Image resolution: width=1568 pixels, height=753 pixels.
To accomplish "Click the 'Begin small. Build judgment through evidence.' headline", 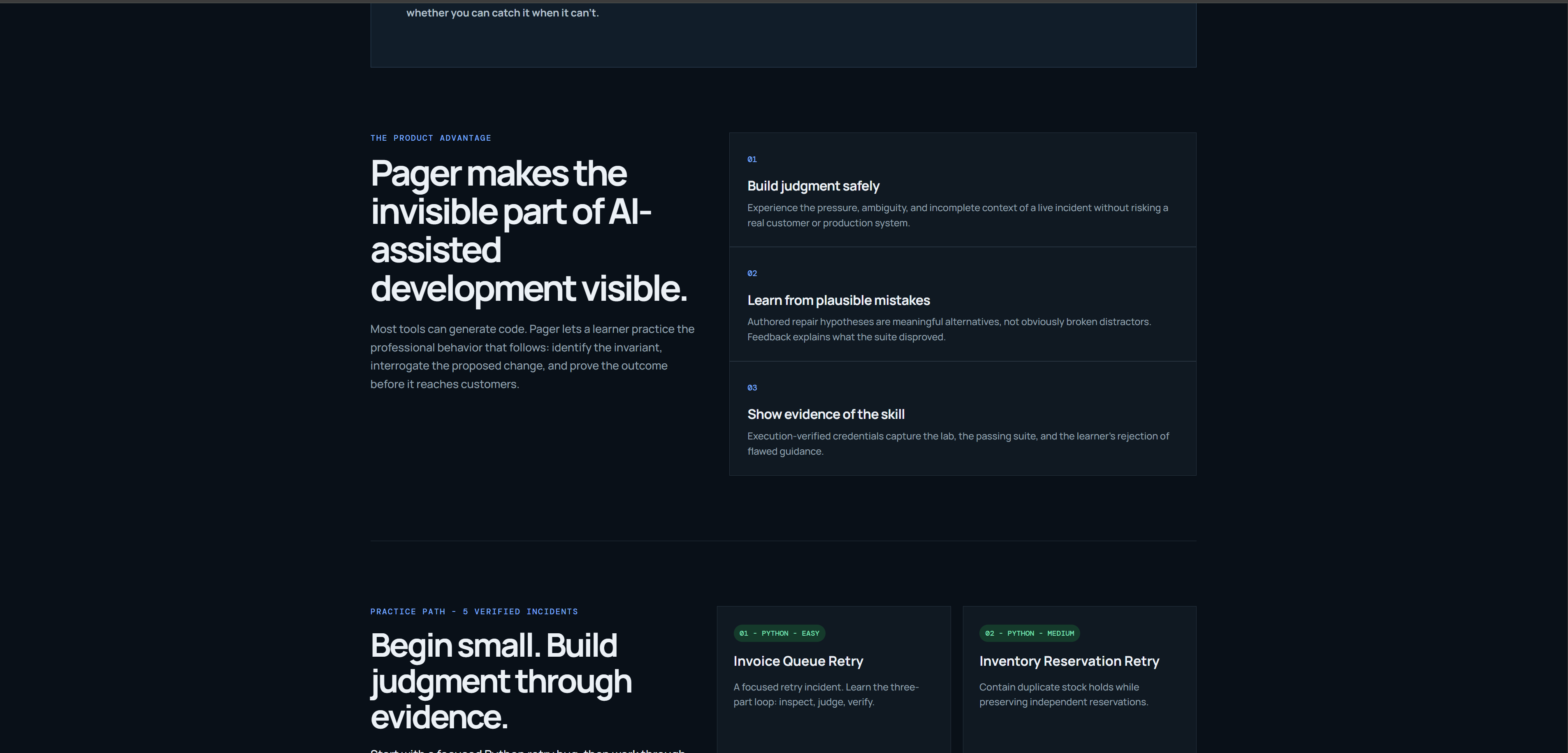I will (501, 681).
